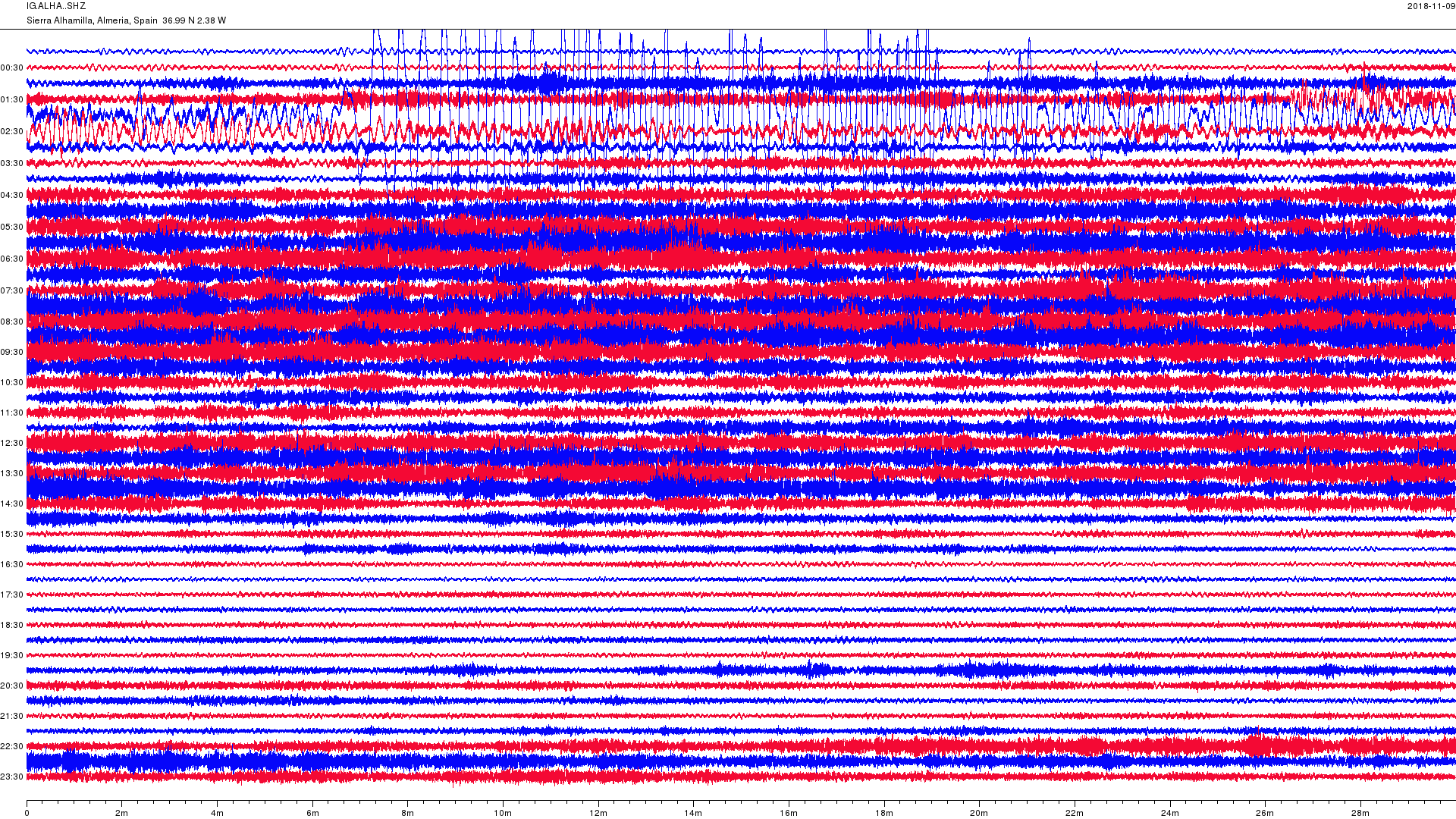Screen dimensions: 1456x819
Task: Select the 04:30 time label
Action: click(x=12, y=196)
